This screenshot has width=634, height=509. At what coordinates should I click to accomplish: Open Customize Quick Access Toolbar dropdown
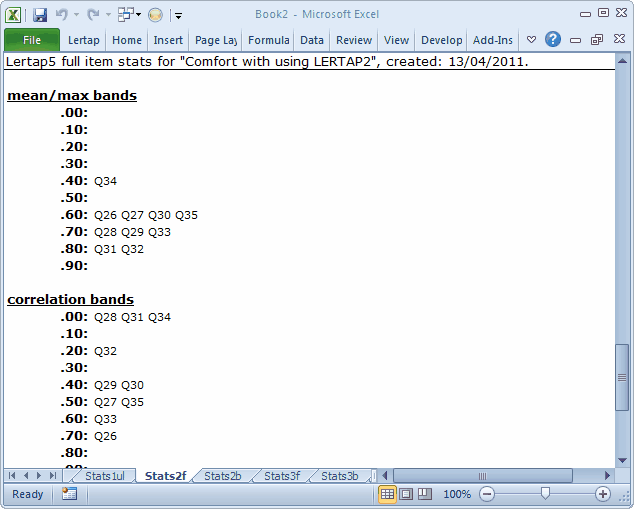click(x=178, y=16)
